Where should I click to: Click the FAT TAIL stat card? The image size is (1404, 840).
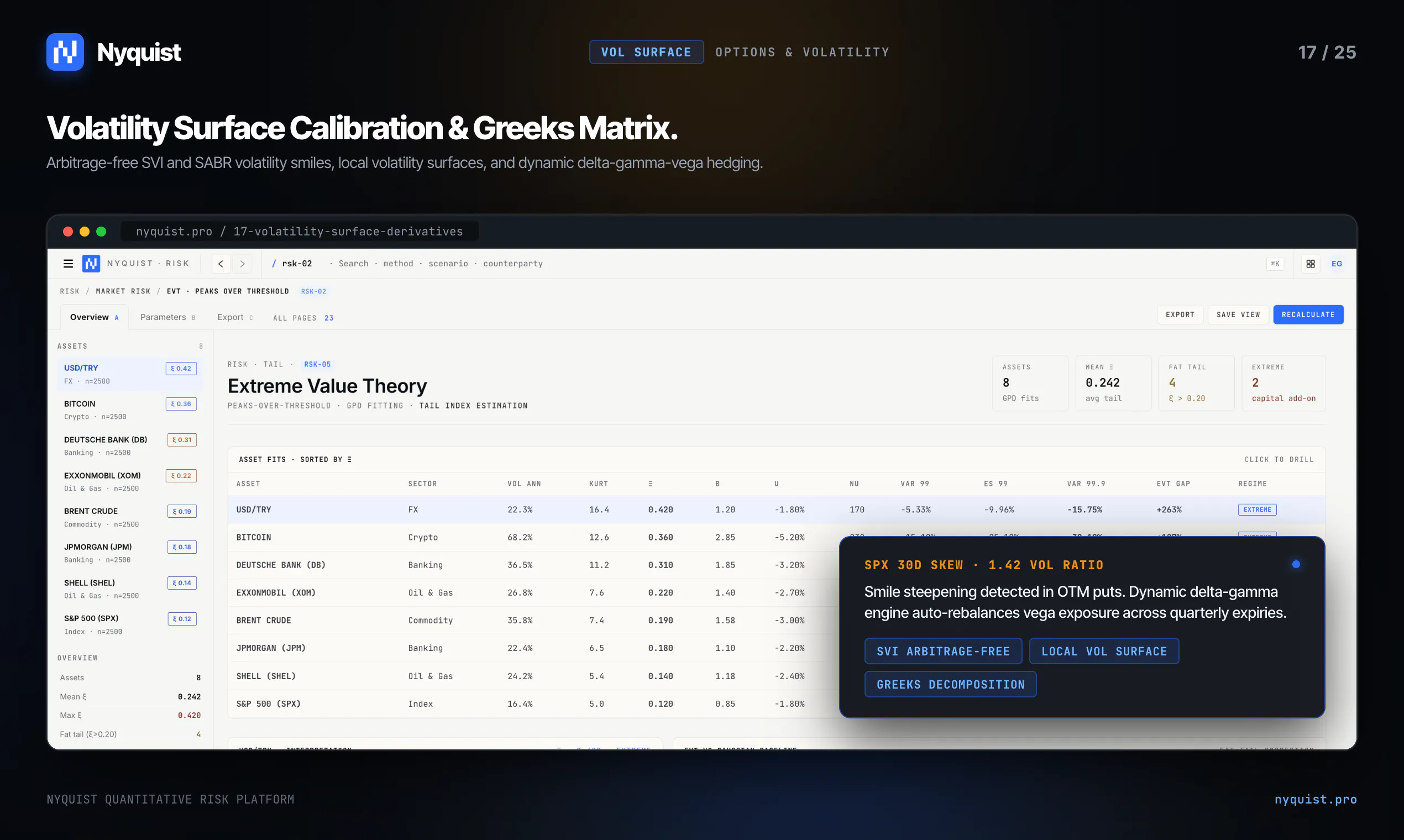pyautogui.click(x=1196, y=383)
